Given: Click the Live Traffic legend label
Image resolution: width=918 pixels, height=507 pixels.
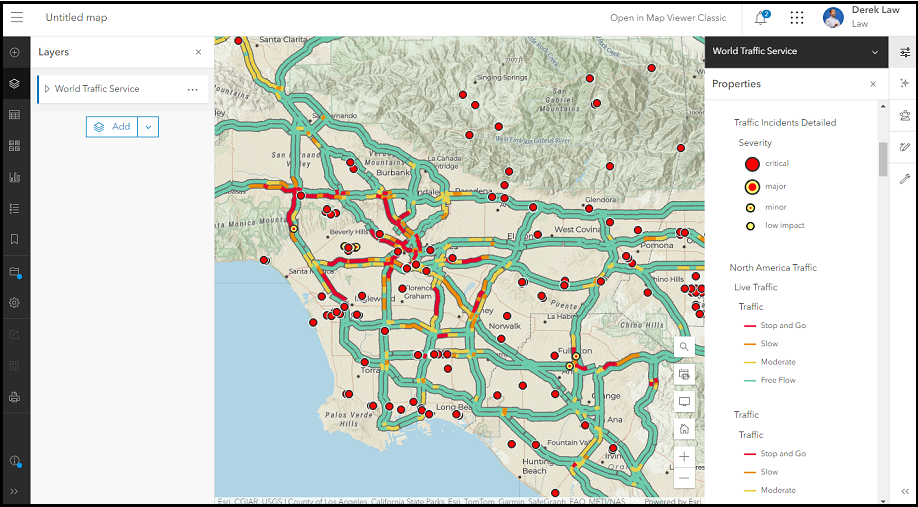Looking at the screenshot, I should coord(755,287).
